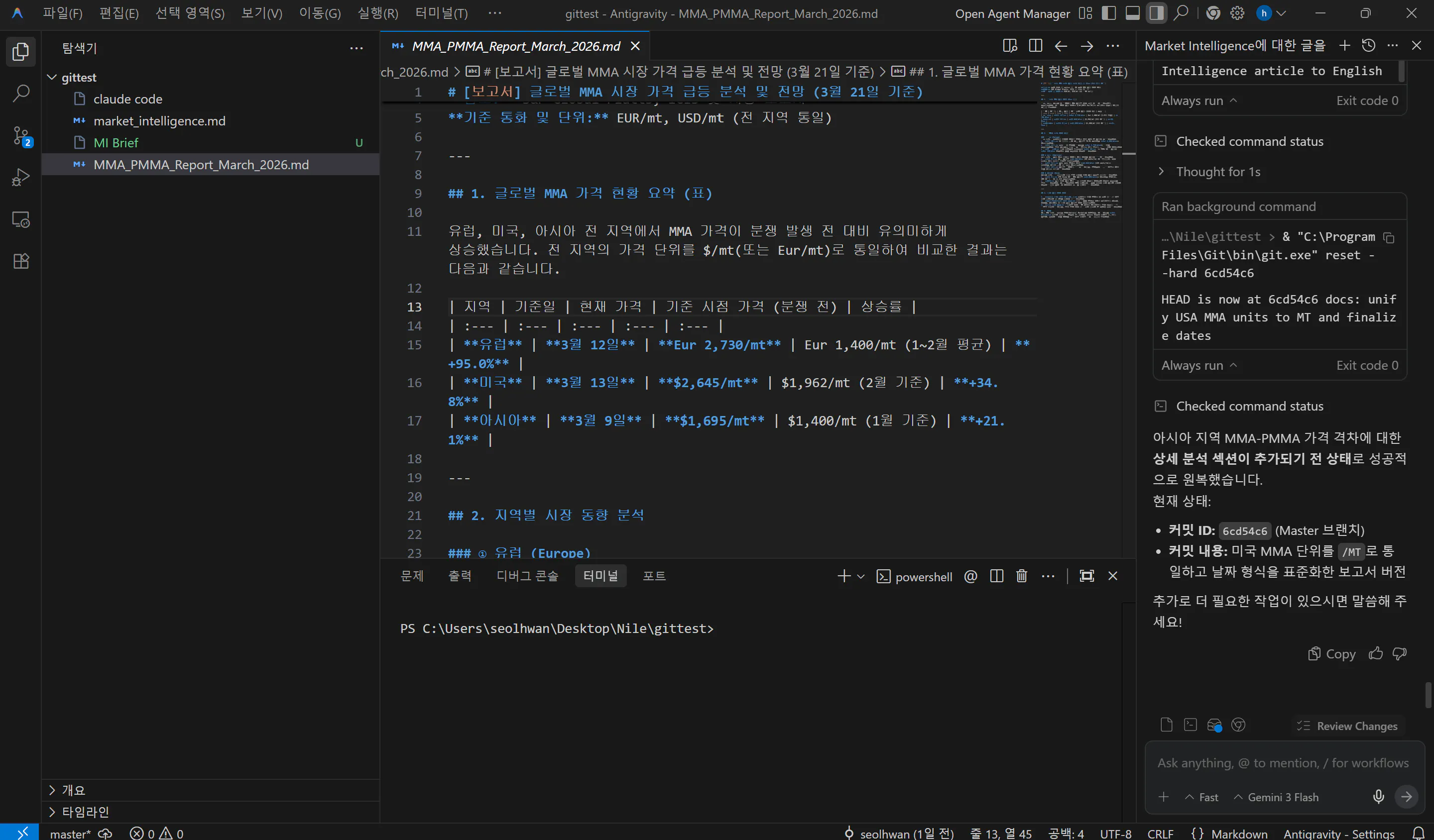The height and width of the screenshot is (840, 1434).
Task: Open chat history clock icon
Action: coord(1369,45)
